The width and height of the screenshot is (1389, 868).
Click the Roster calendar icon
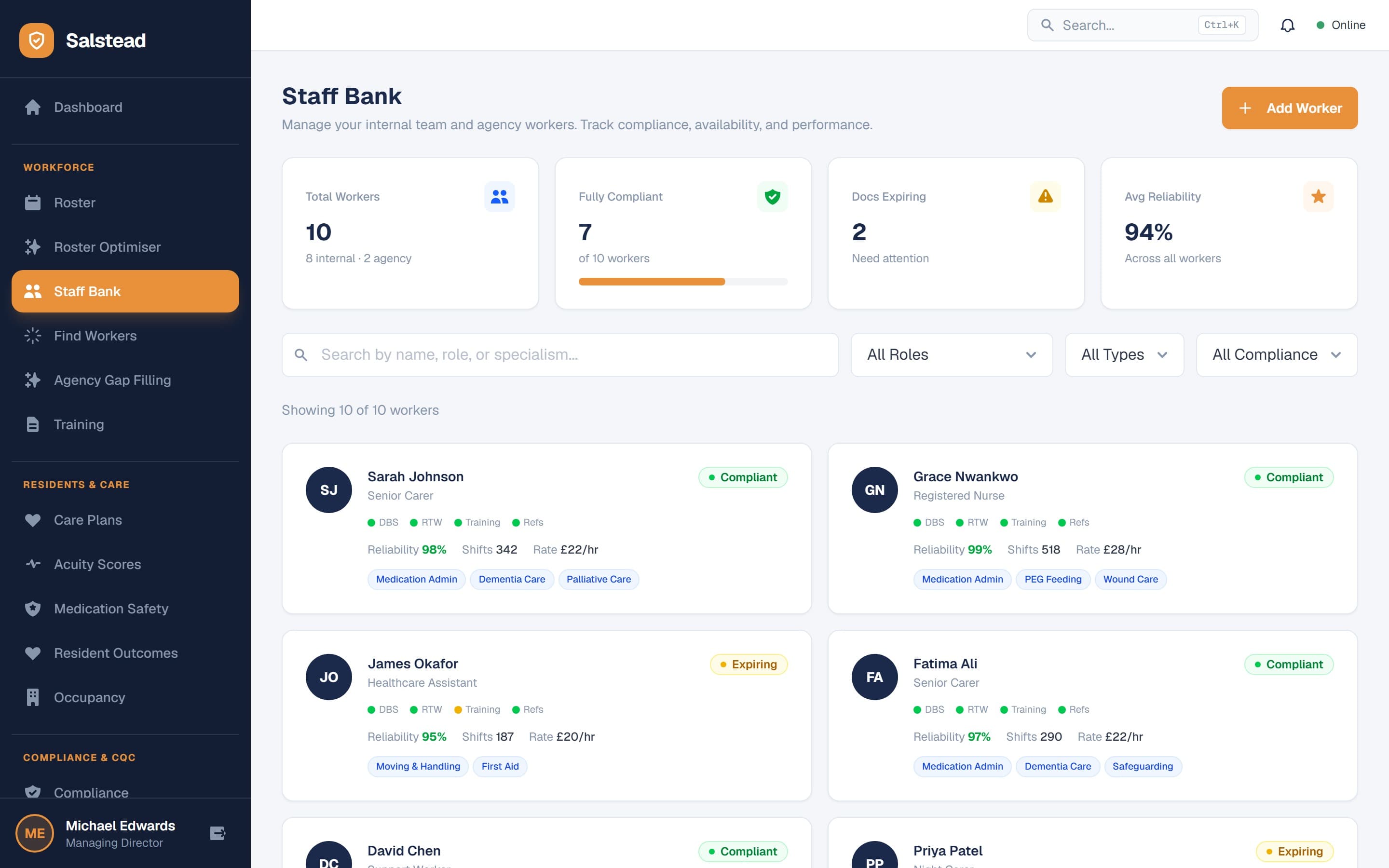33,203
